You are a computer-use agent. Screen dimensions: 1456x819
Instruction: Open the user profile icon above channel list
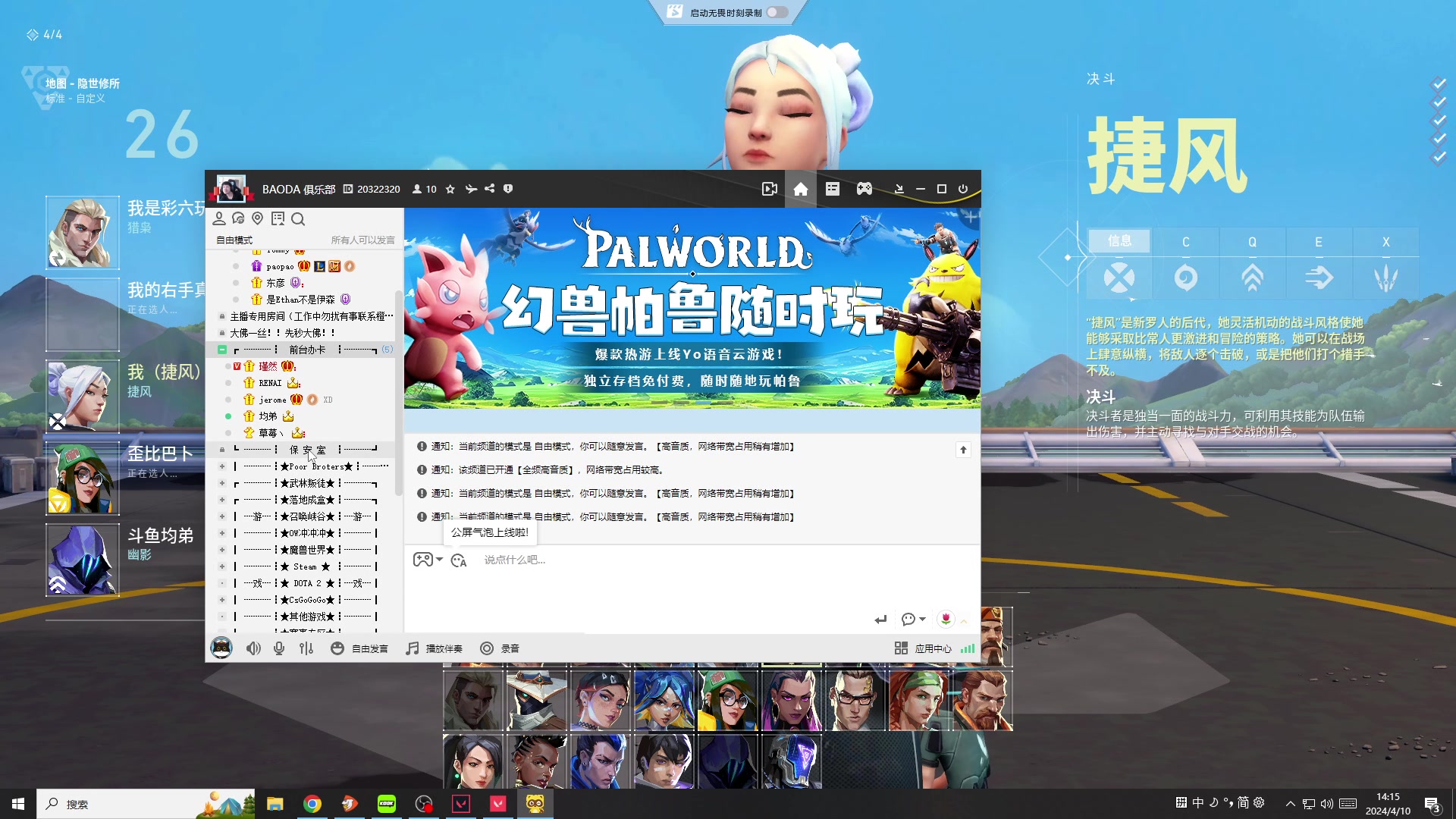[219, 218]
